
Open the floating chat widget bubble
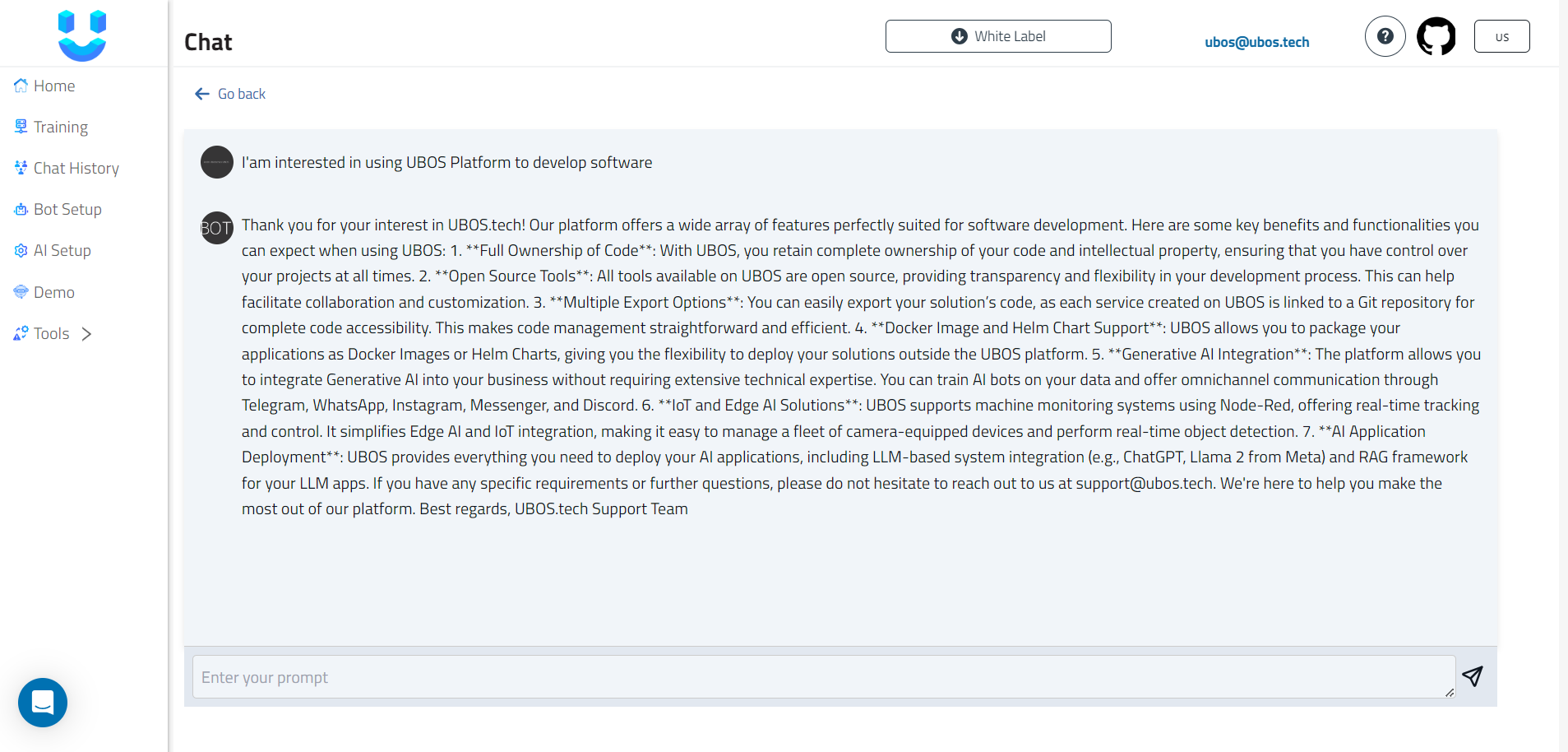[x=43, y=703]
